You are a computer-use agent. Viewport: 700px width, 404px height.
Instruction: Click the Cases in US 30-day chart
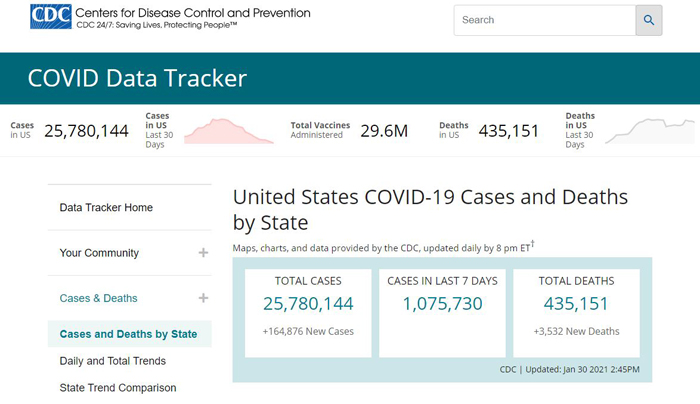[229, 131]
